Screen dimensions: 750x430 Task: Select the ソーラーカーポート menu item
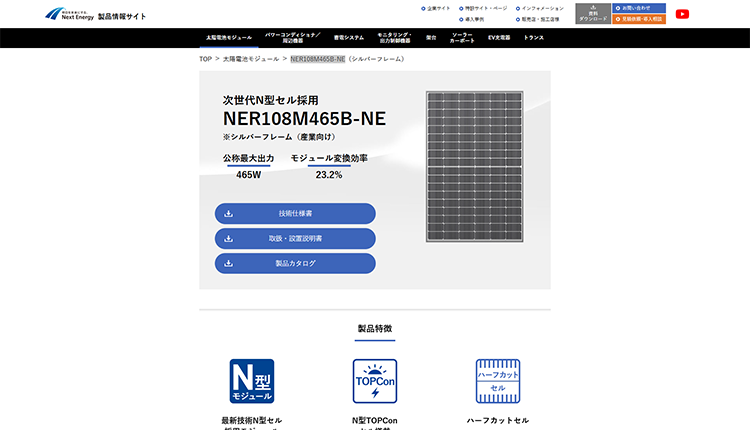[462, 38]
